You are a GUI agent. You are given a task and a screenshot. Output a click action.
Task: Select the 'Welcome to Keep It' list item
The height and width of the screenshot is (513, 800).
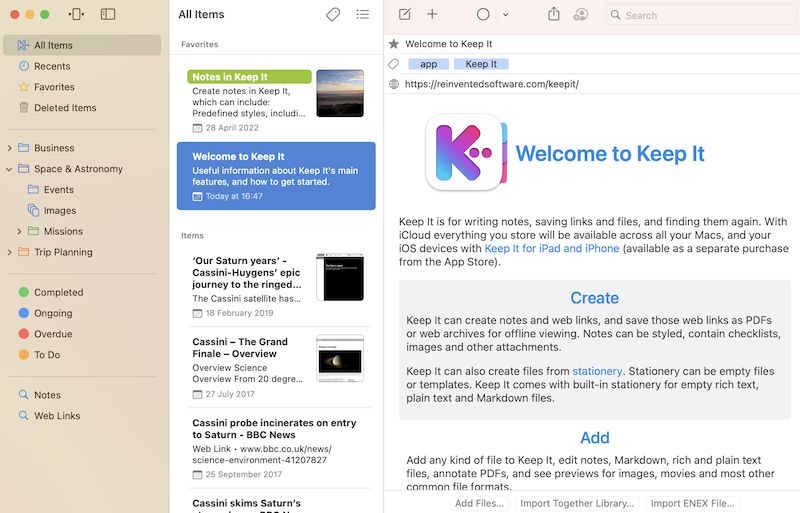pos(276,176)
